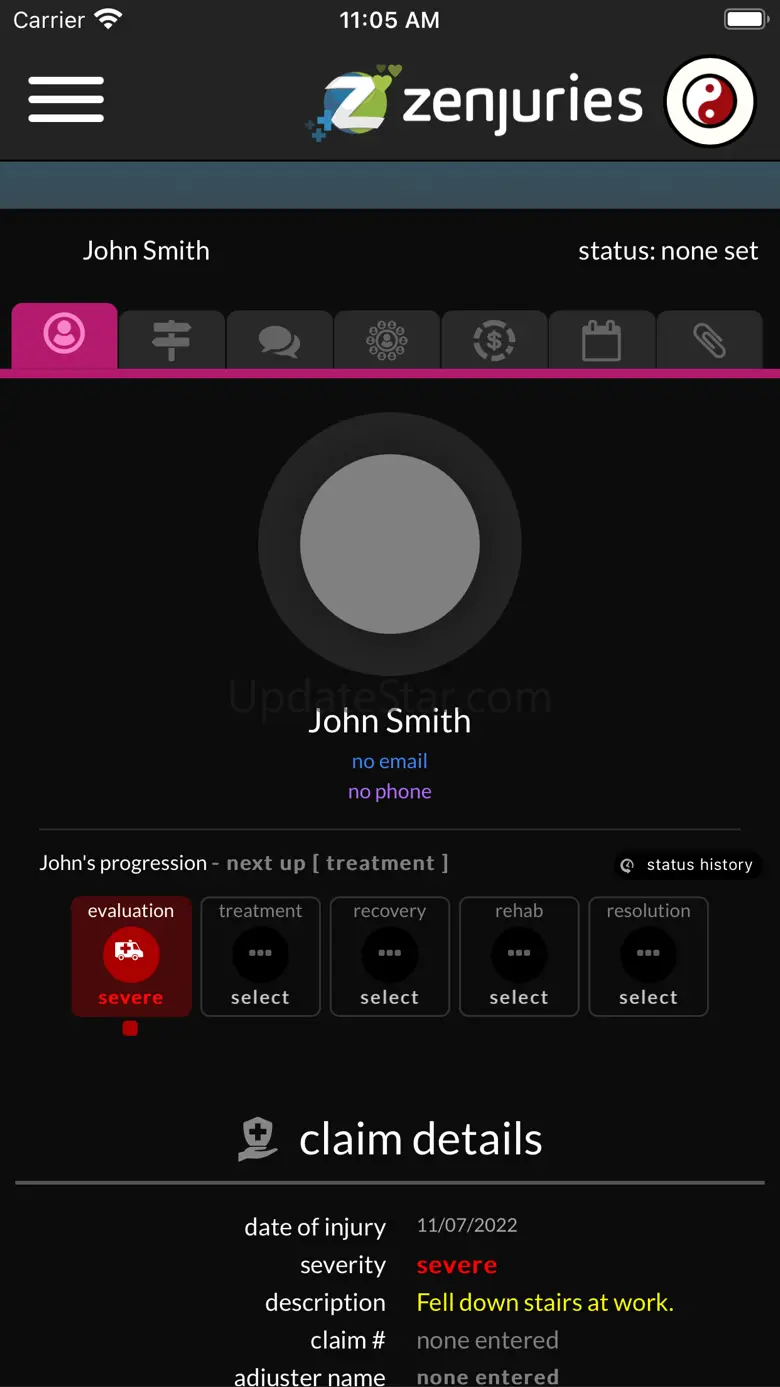Select the treatment stage card
This screenshot has width=780, height=1387.
click(x=260, y=956)
